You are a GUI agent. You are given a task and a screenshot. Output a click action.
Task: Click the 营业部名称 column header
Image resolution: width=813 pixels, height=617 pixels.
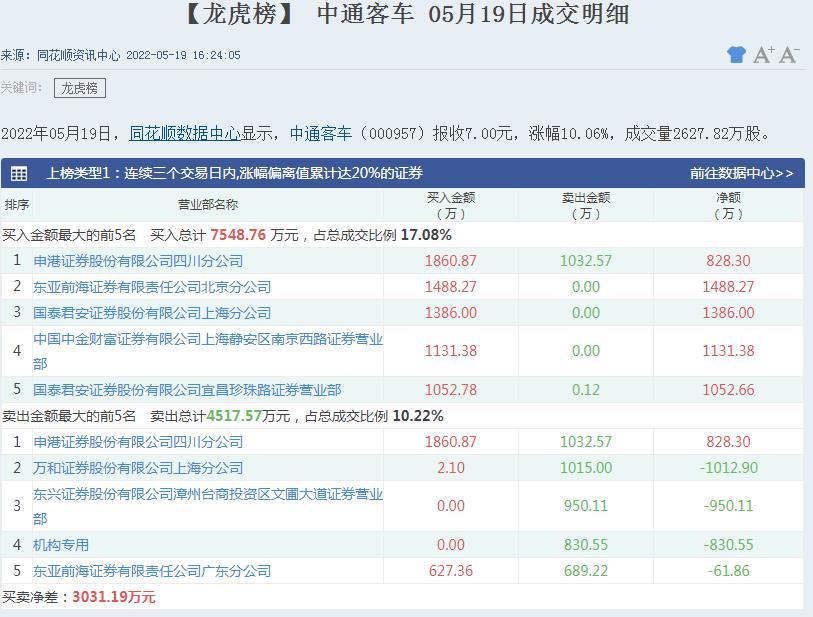point(208,205)
